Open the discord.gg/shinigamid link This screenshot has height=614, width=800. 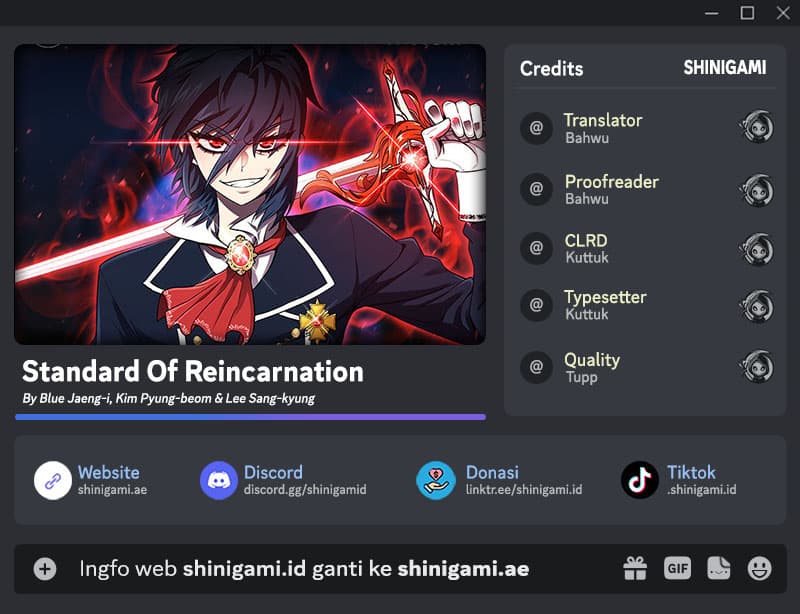[305, 490]
